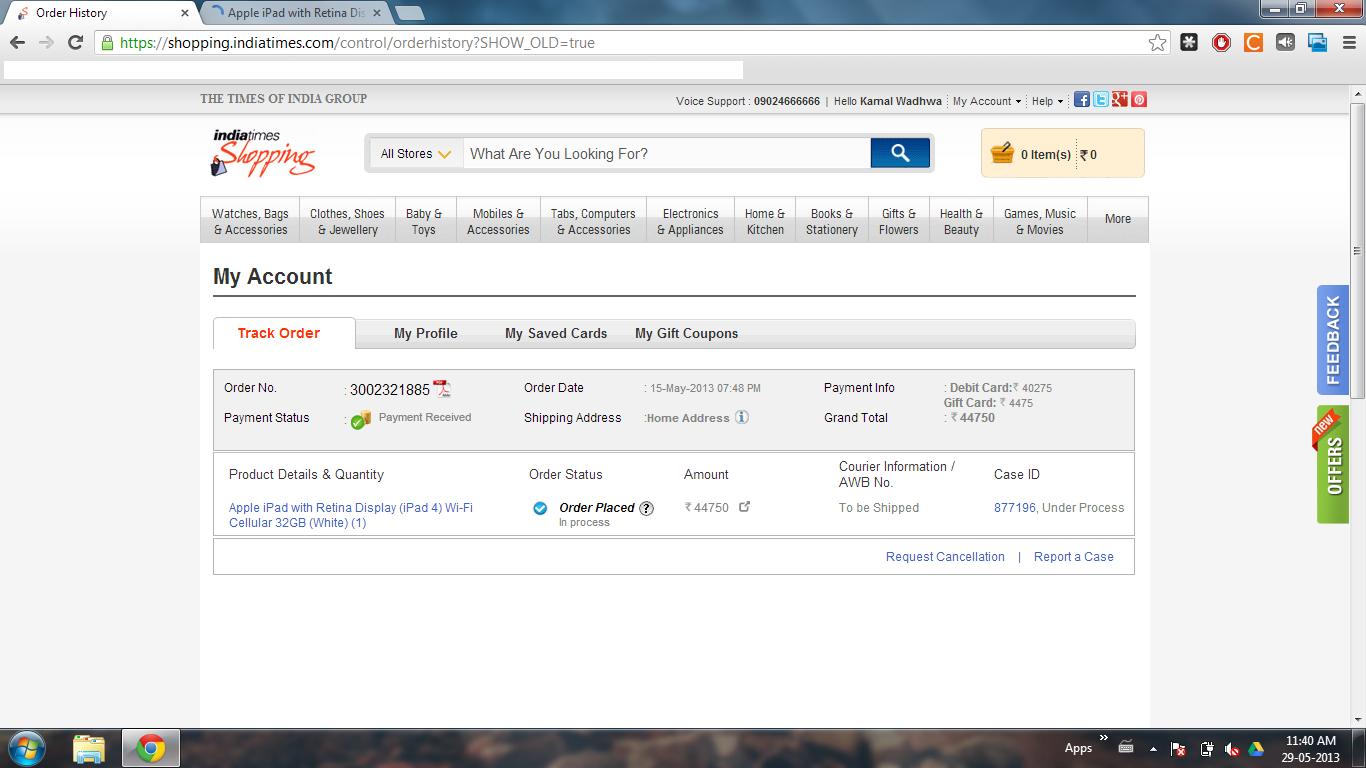Click the shipping address info icon

[x=742, y=417]
